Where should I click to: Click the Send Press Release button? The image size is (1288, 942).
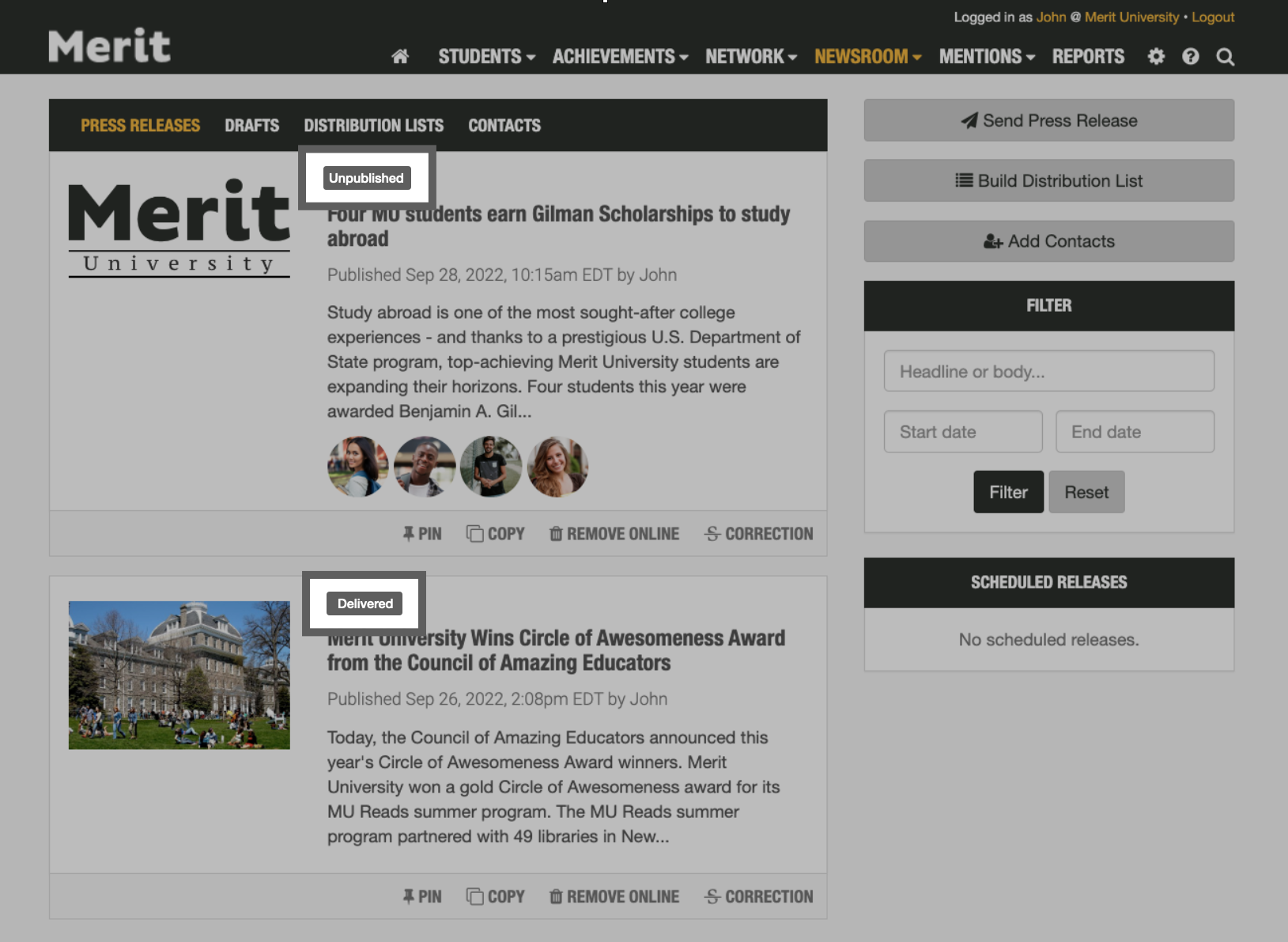pos(1048,120)
